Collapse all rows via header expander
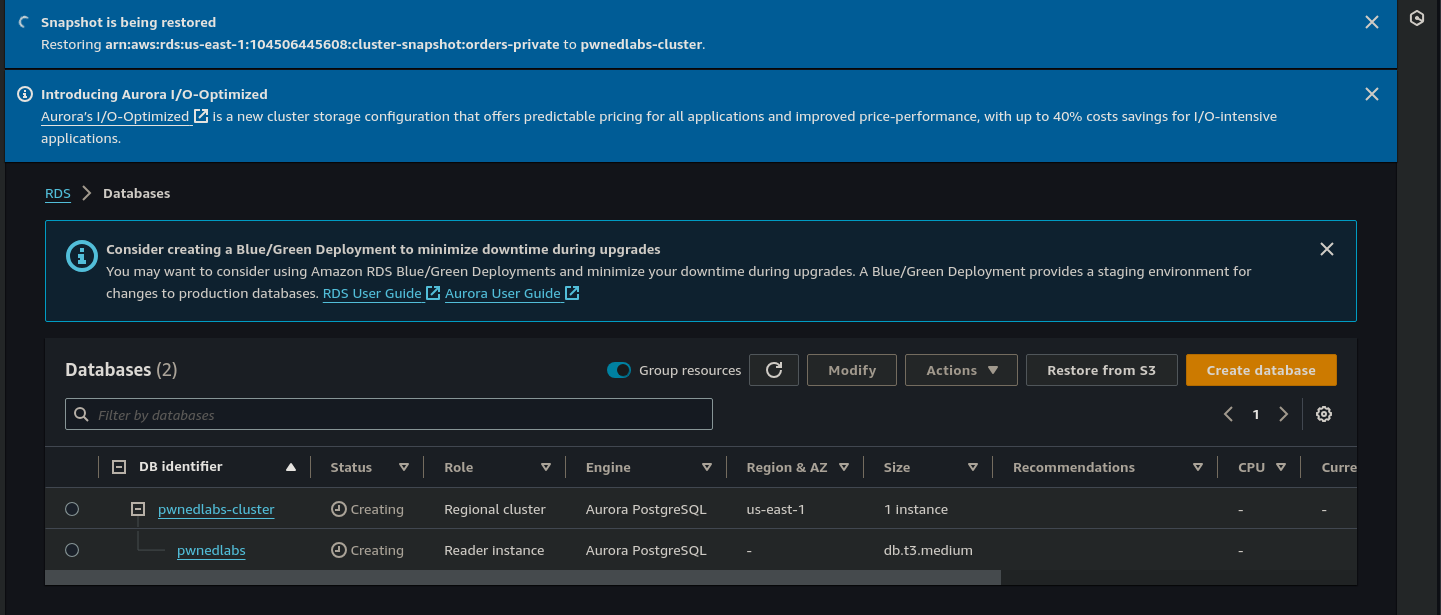The width and height of the screenshot is (1441, 615). [119, 467]
